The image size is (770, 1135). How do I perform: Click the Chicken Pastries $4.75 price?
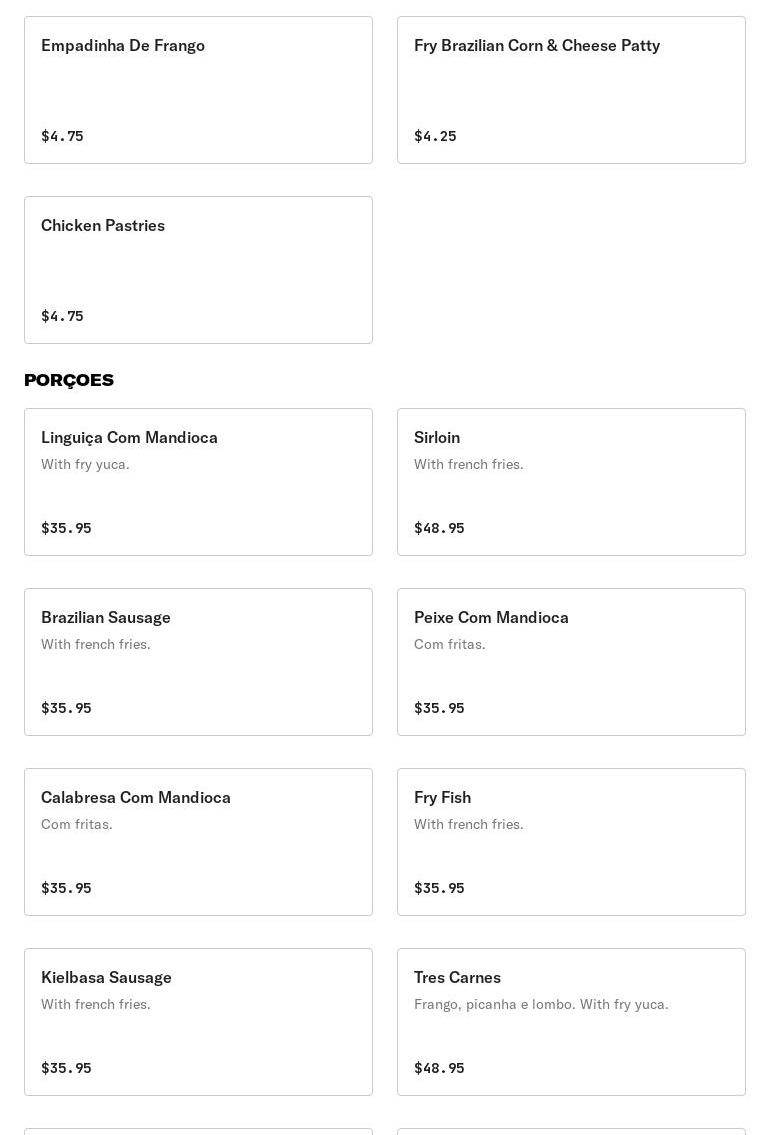pyautogui.click(x=62, y=316)
